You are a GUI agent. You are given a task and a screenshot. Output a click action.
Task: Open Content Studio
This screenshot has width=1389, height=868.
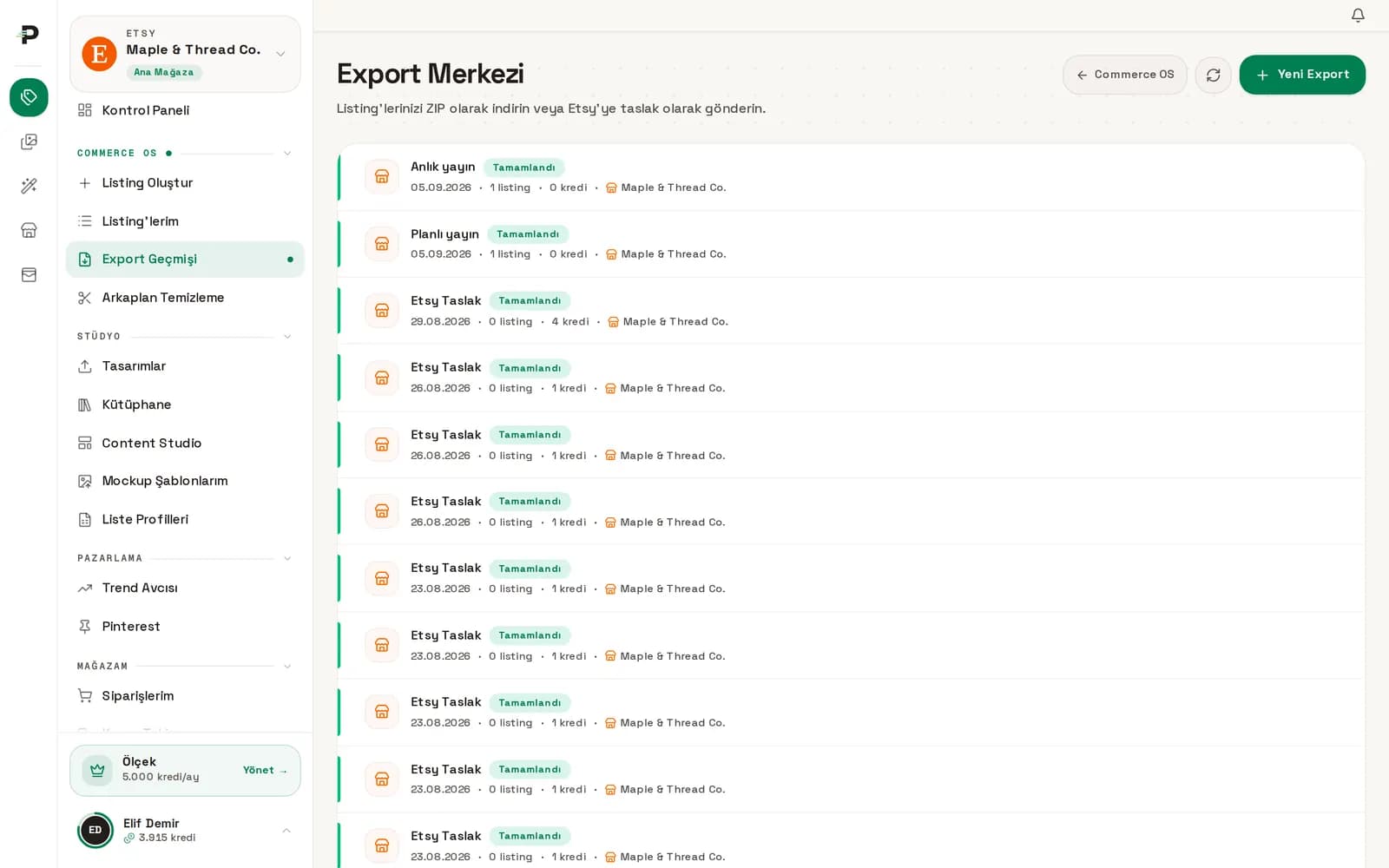pos(185,443)
